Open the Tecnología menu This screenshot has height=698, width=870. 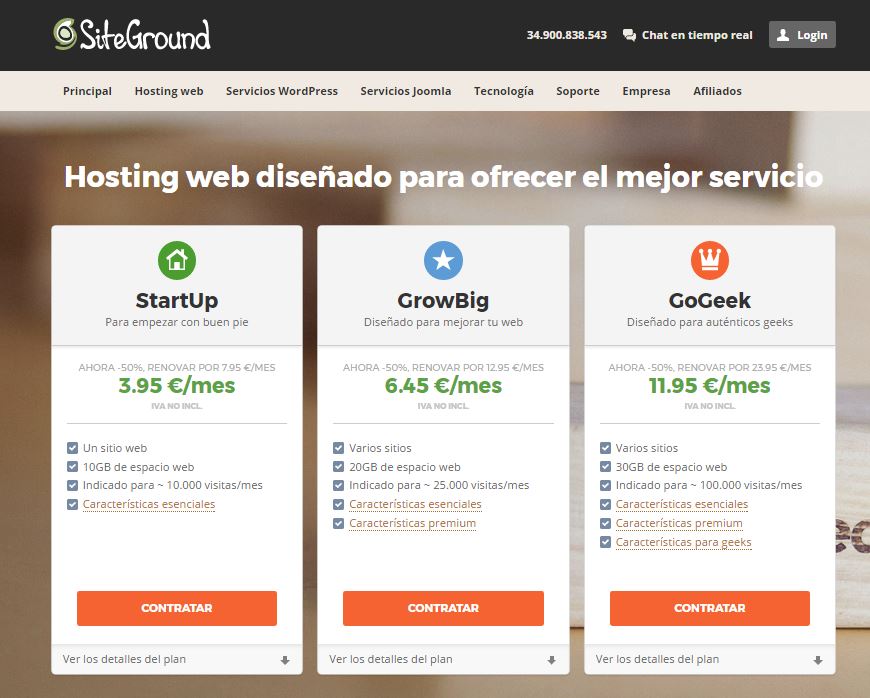(504, 91)
